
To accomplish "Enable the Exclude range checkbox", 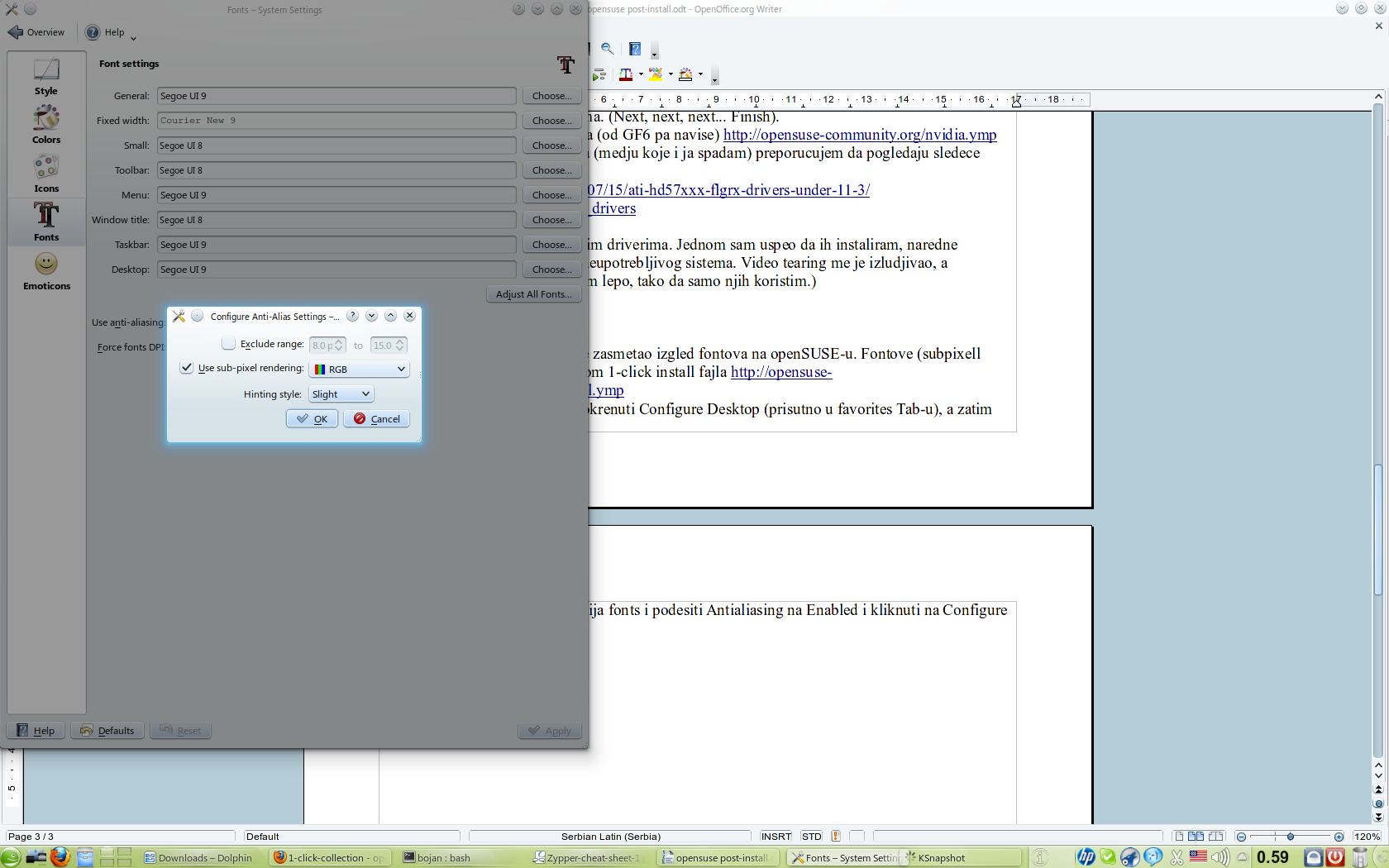I will click(229, 344).
